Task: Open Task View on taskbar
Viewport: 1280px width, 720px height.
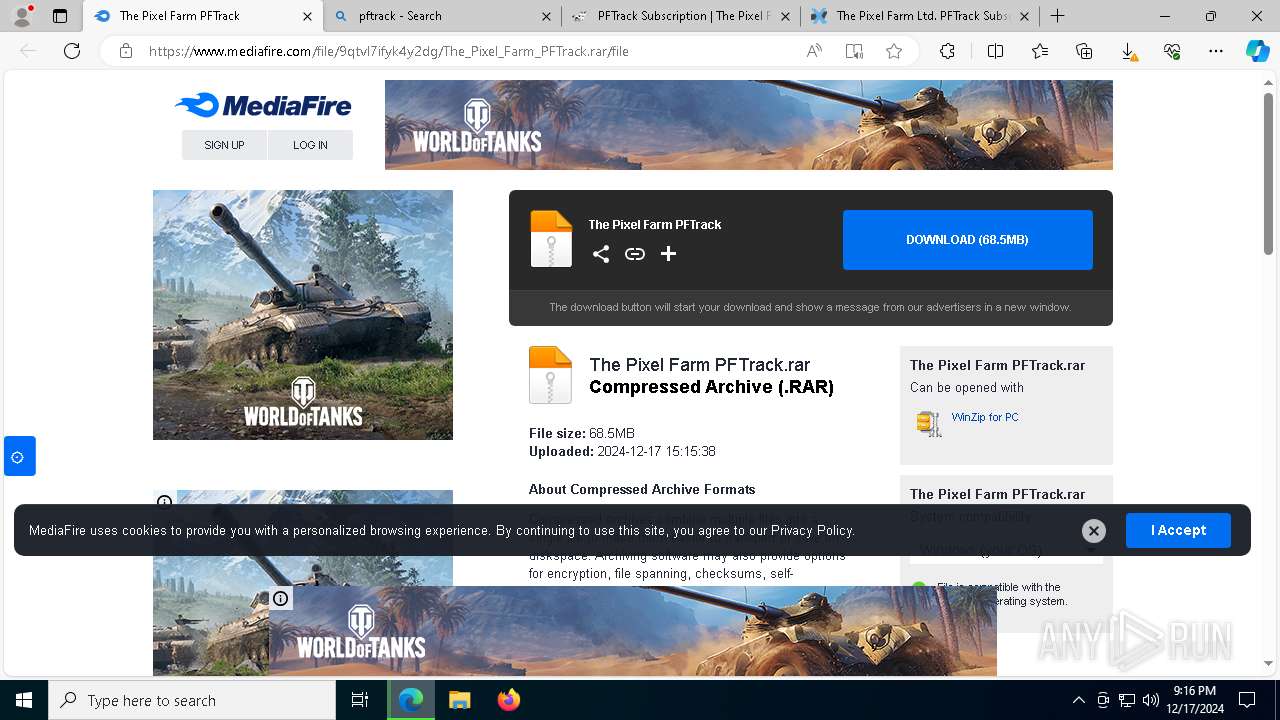Action: 360,700
